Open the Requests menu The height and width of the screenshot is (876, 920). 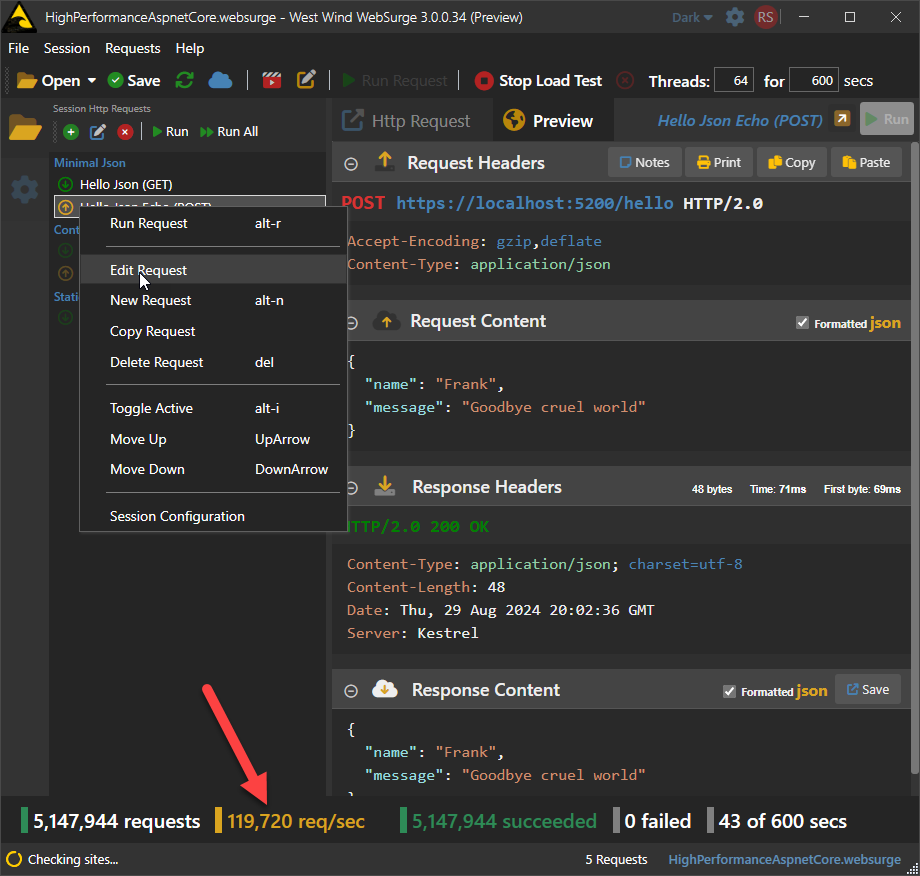point(133,48)
